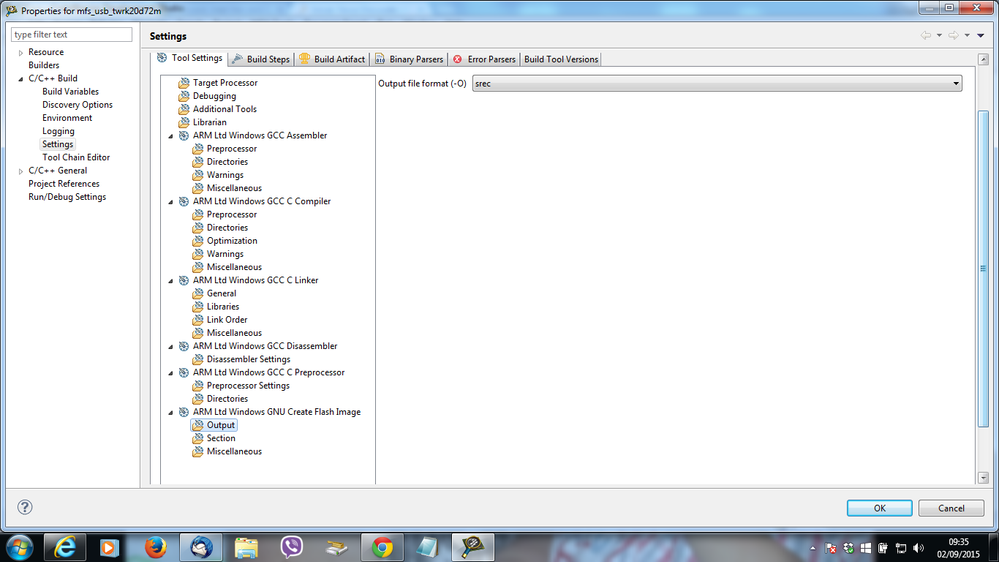
Task: Open the Windows Start menu
Action: click(20, 547)
